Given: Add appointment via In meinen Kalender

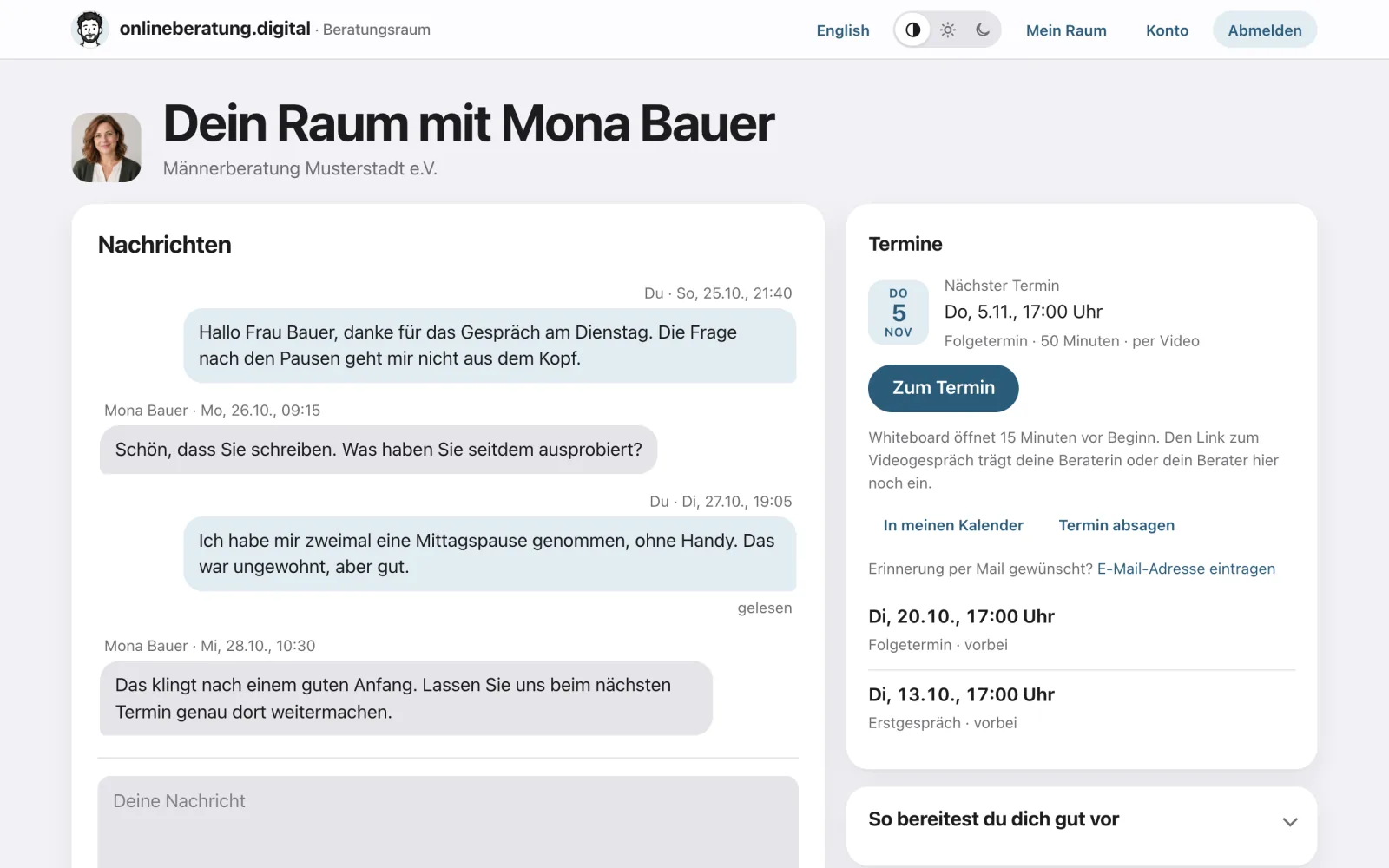Looking at the screenshot, I should tap(953, 525).
